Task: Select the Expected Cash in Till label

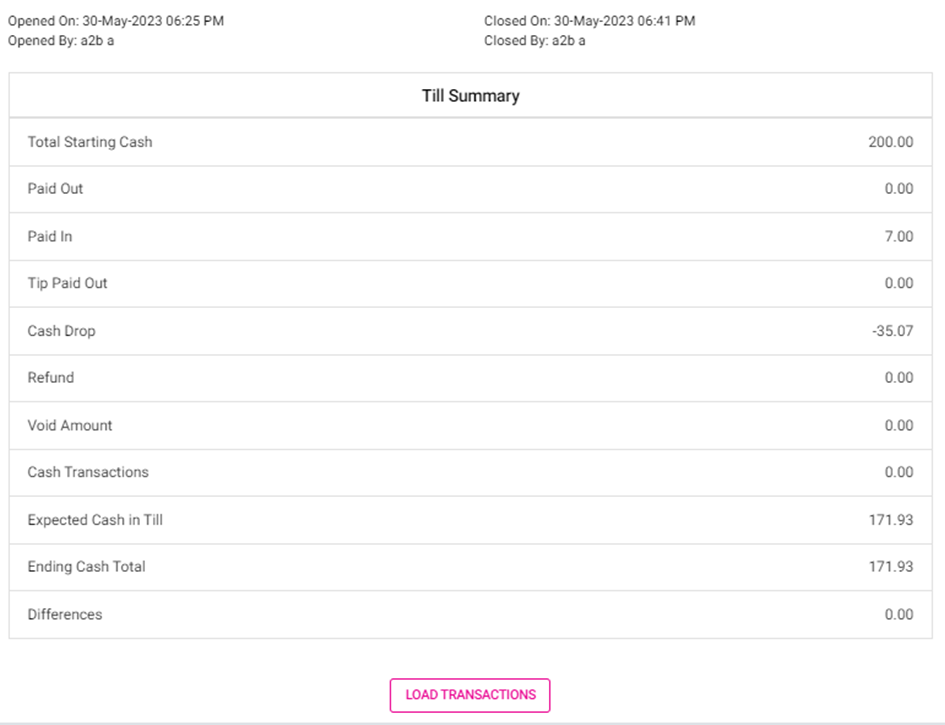Action: point(95,520)
